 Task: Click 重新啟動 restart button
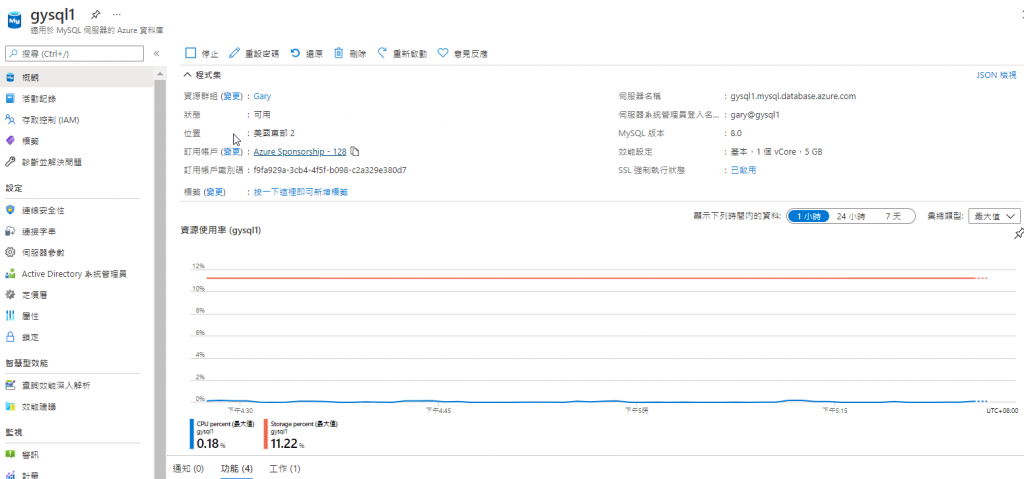point(402,54)
